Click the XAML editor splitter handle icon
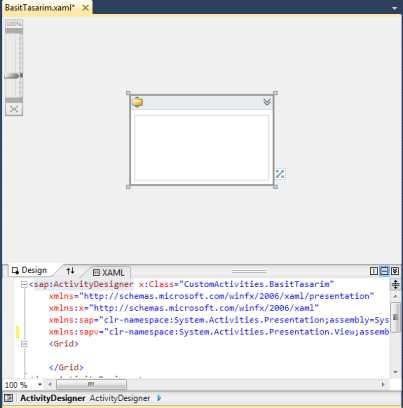This screenshot has width=403, height=408. (395, 284)
